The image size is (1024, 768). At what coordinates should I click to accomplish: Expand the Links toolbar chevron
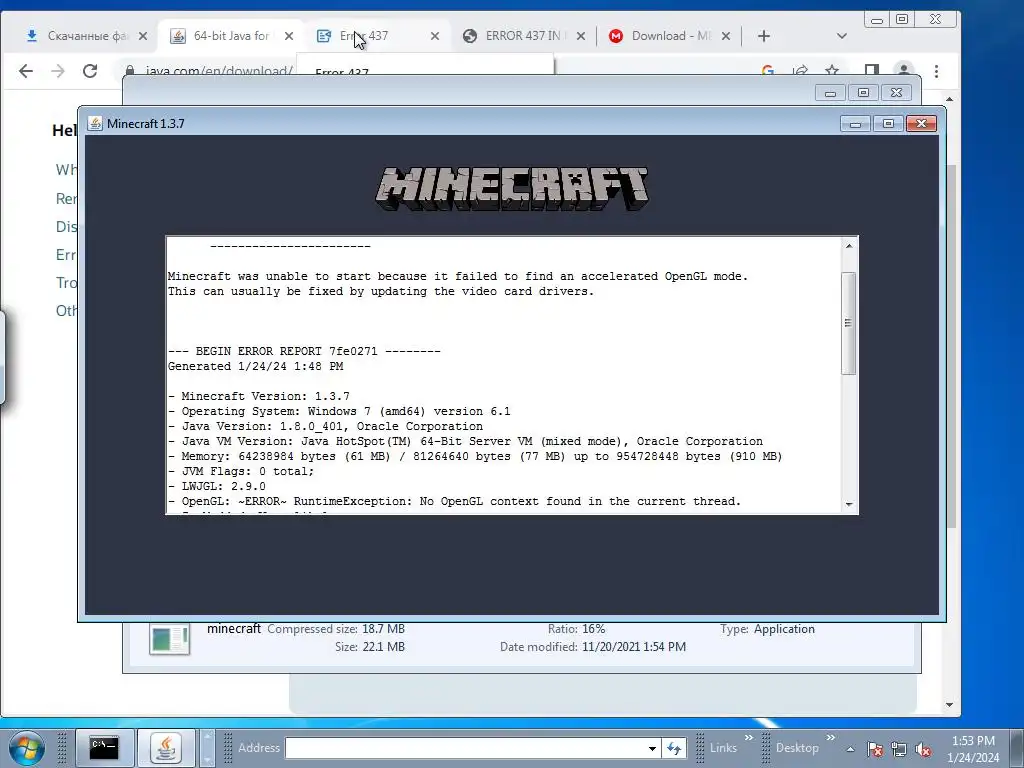(x=748, y=738)
